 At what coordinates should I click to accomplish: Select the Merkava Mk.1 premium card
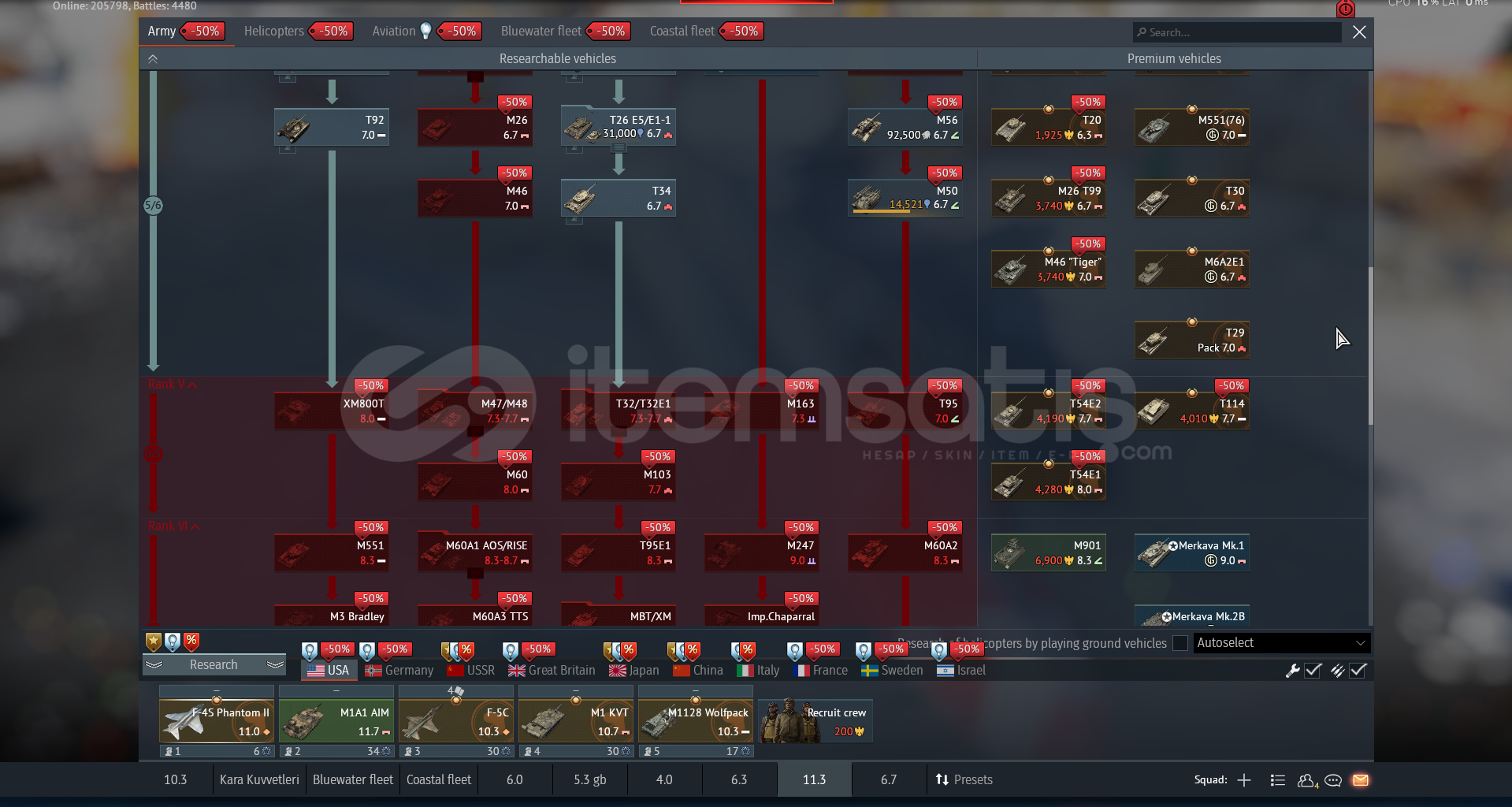coord(1192,552)
